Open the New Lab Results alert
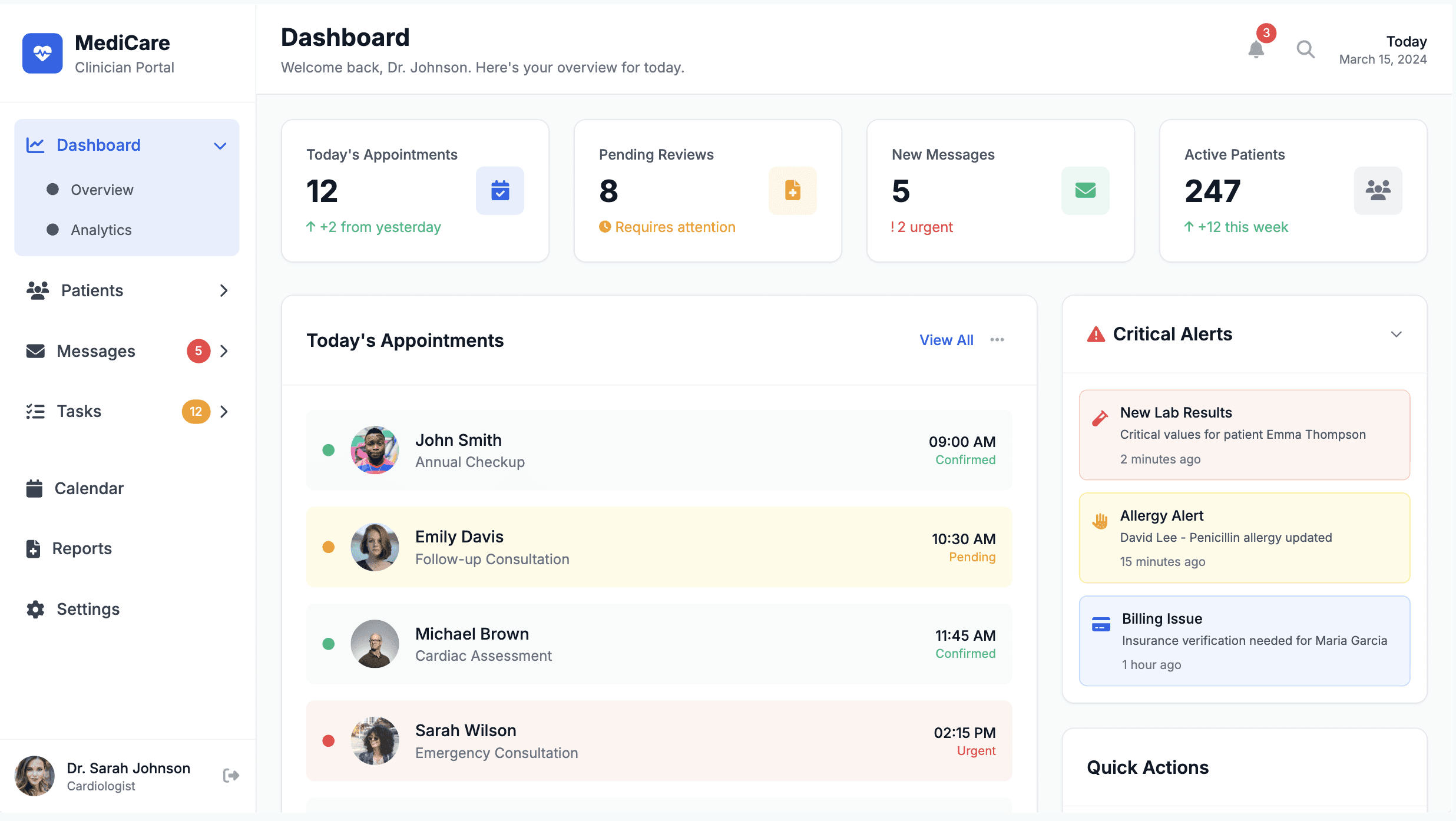This screenshot has width=1456, height=821. (1244, 435)
